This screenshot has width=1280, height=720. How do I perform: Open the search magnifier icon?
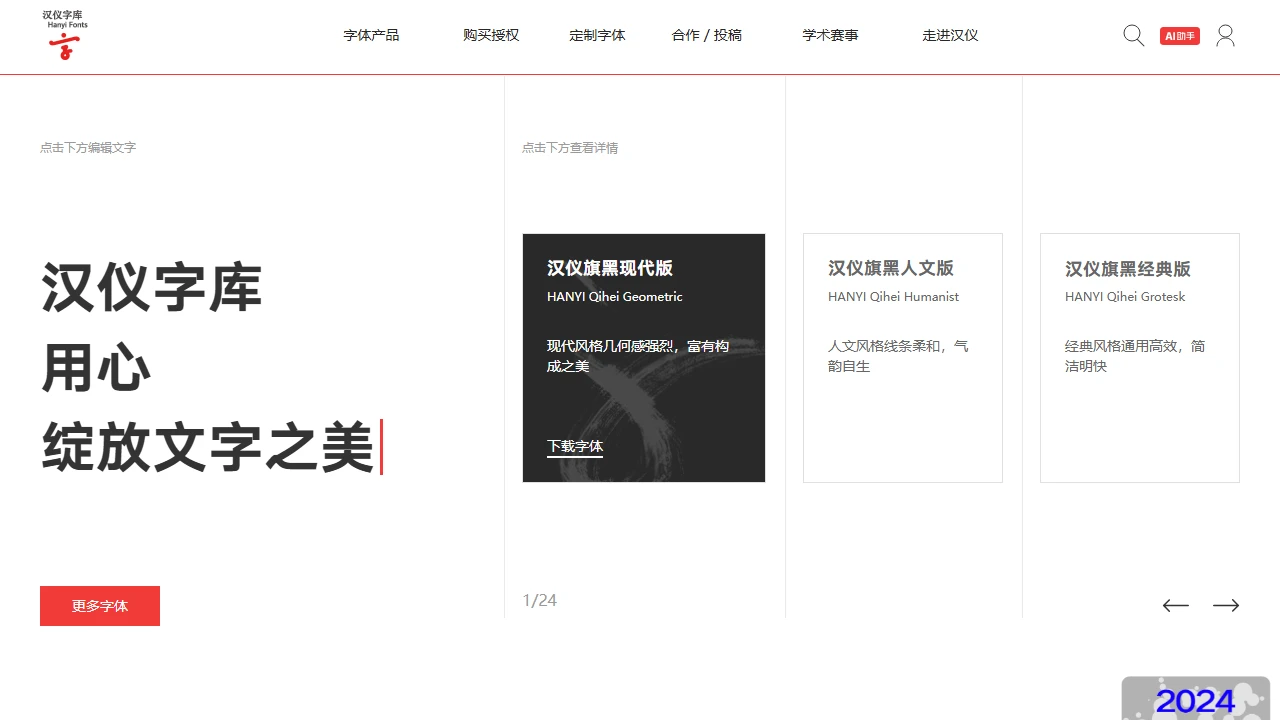pos(1133,35)
